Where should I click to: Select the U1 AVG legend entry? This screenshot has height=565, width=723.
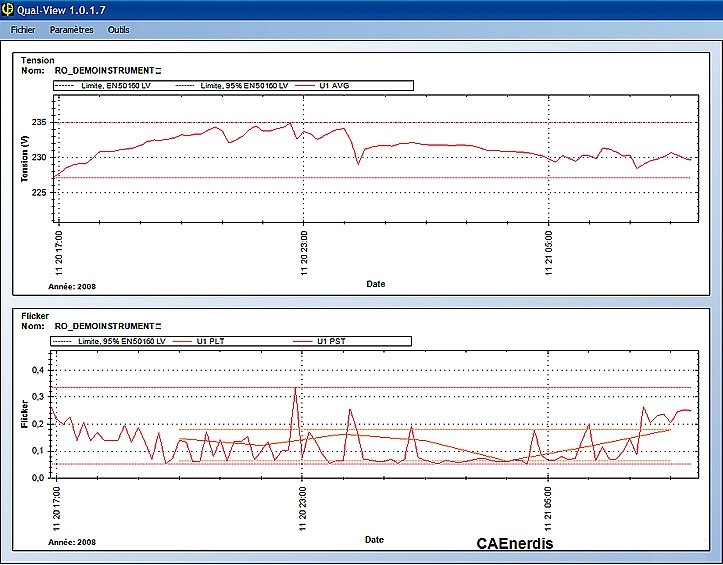pyautogui.click(x=322, y=86)
